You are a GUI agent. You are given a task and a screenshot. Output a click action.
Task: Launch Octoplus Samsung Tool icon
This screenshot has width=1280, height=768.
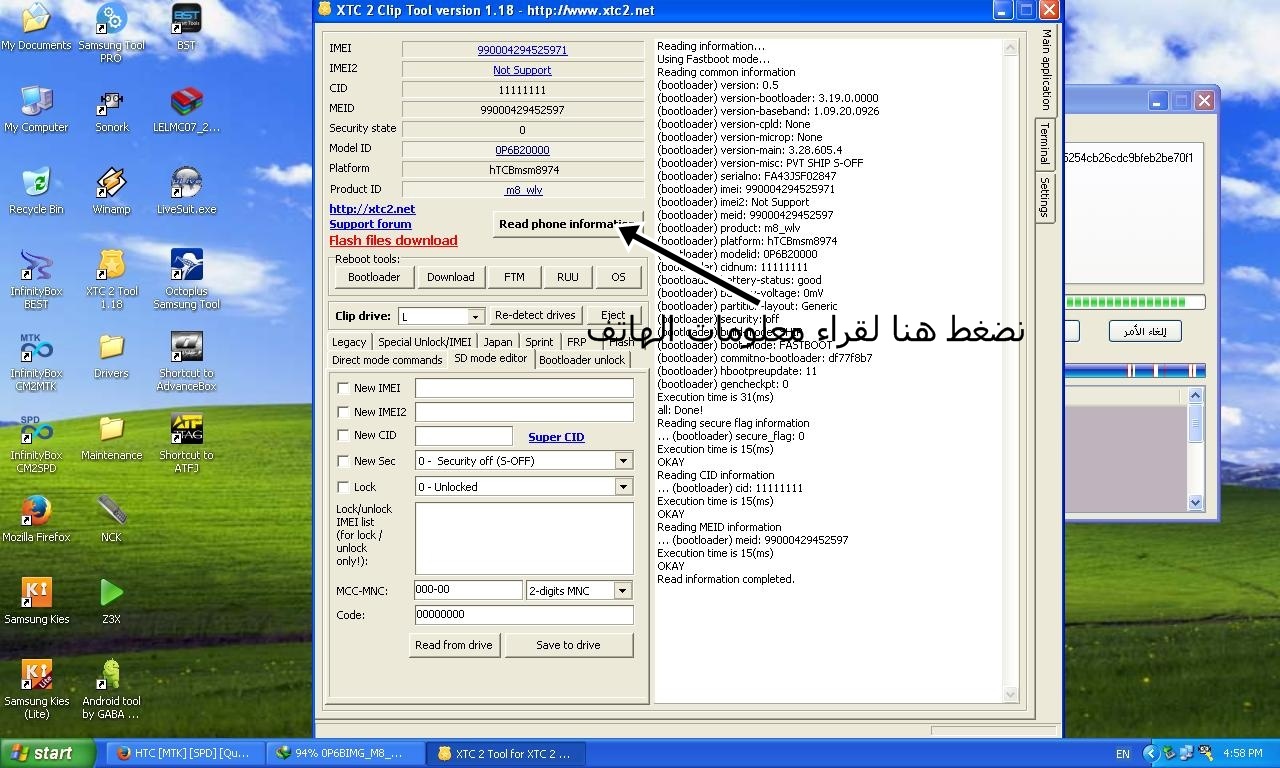pyautogui.click(x=187, y=280)
